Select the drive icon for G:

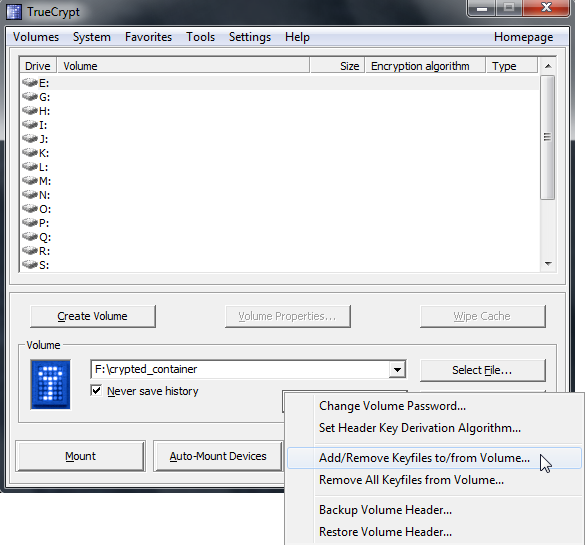tap(30, 96)
